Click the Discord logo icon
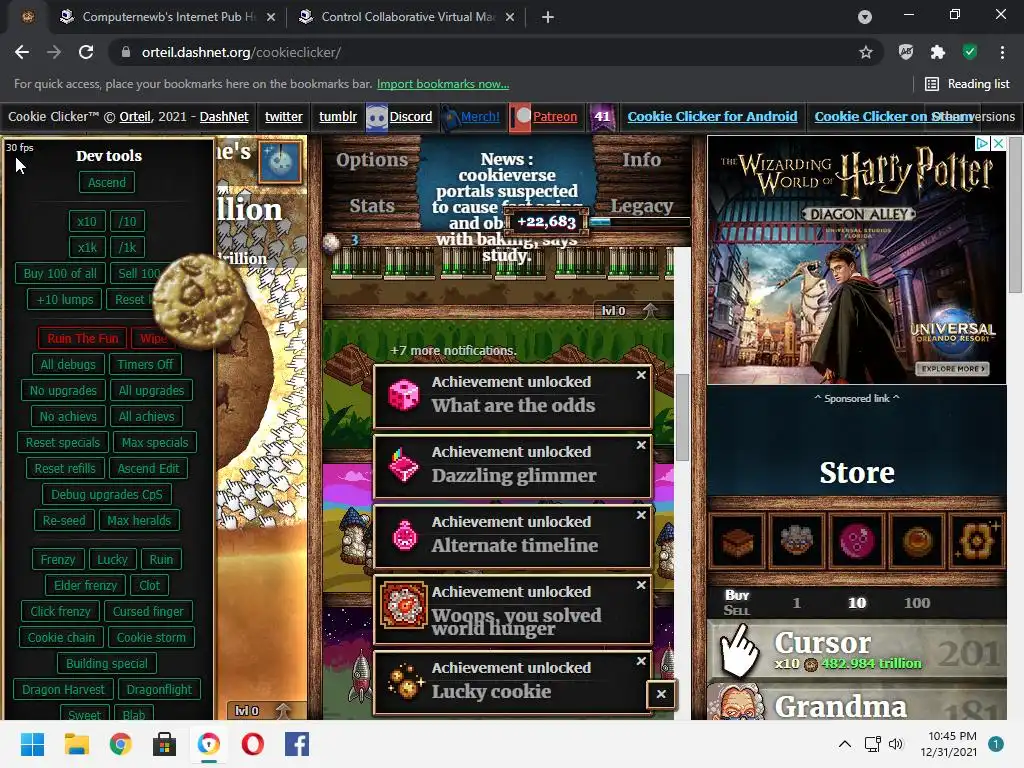 coord(377,117)
